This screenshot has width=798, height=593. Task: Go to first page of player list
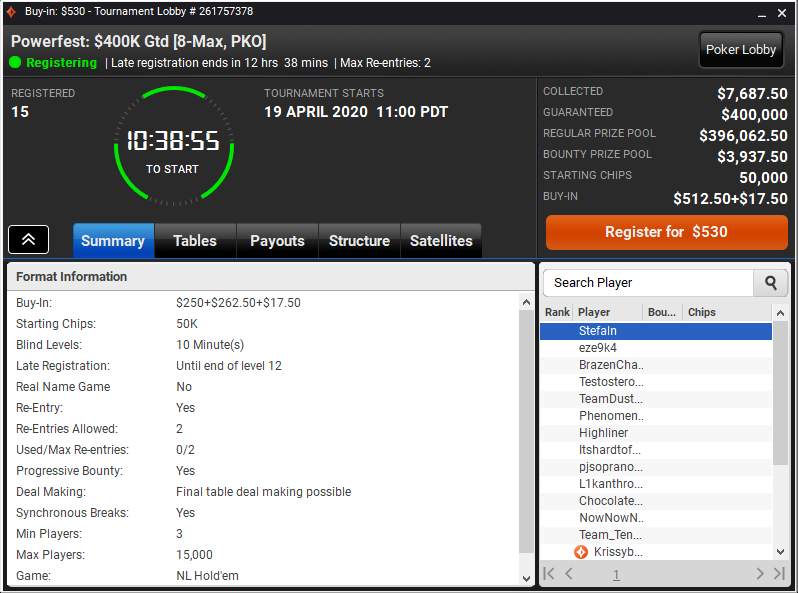tap(549, 574)
